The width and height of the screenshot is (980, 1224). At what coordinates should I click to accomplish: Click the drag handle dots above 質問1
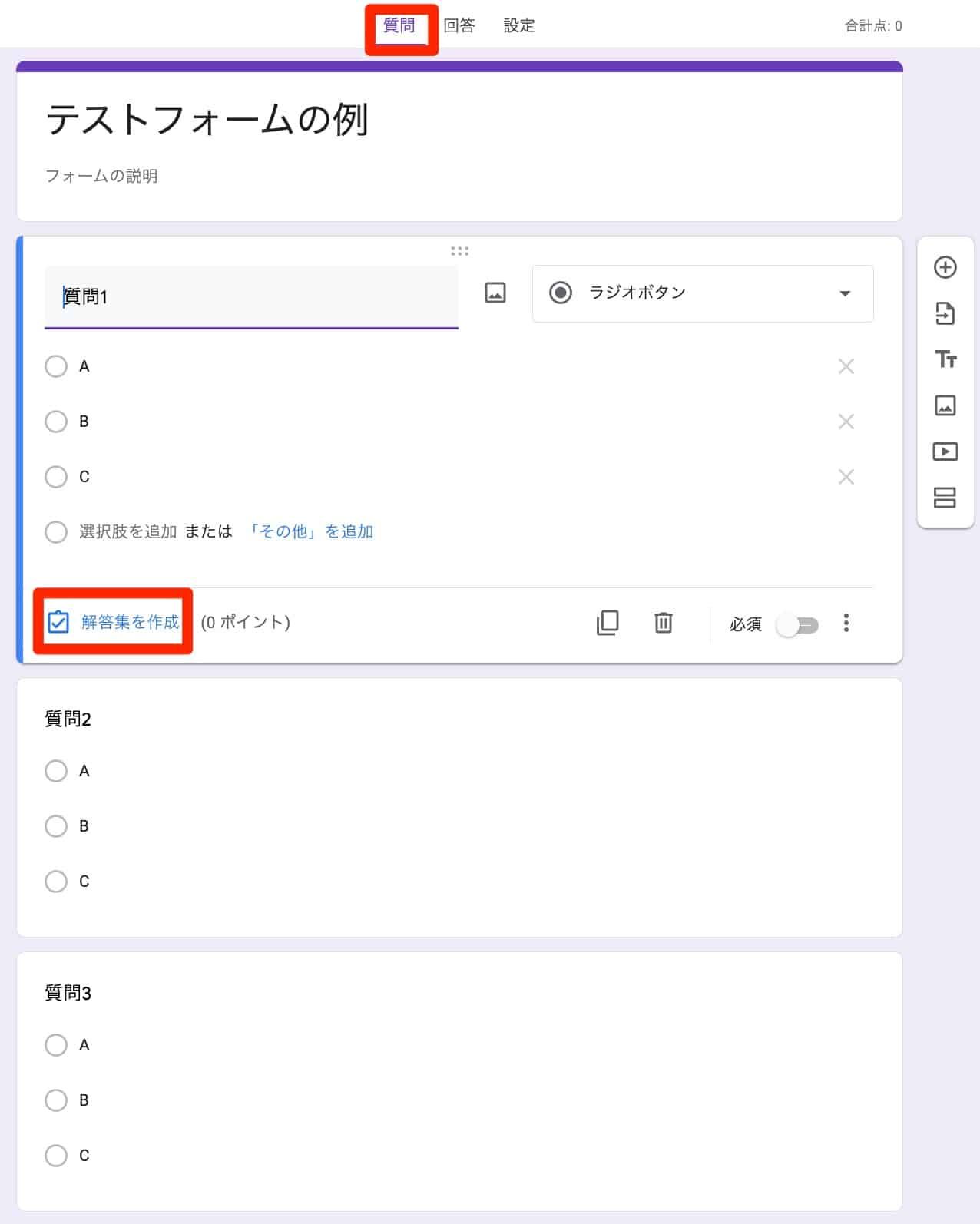point(459,251)
